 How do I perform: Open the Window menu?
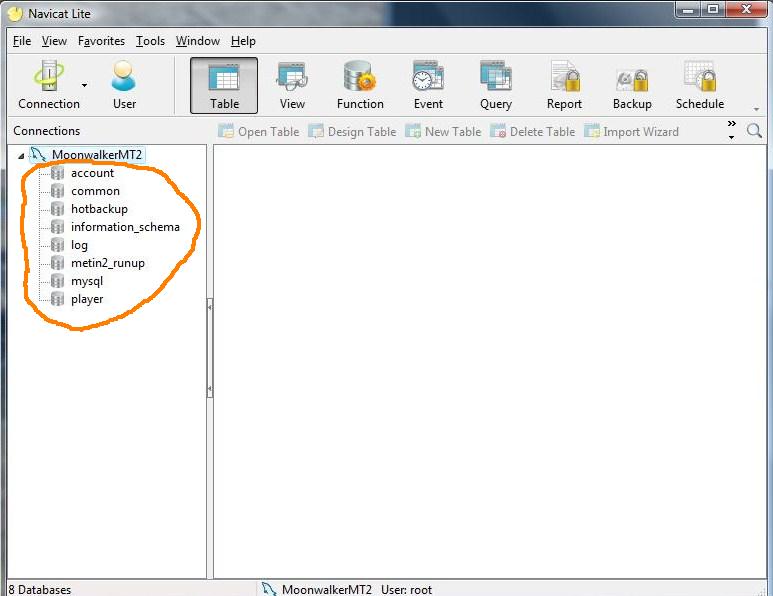[197, 41]
